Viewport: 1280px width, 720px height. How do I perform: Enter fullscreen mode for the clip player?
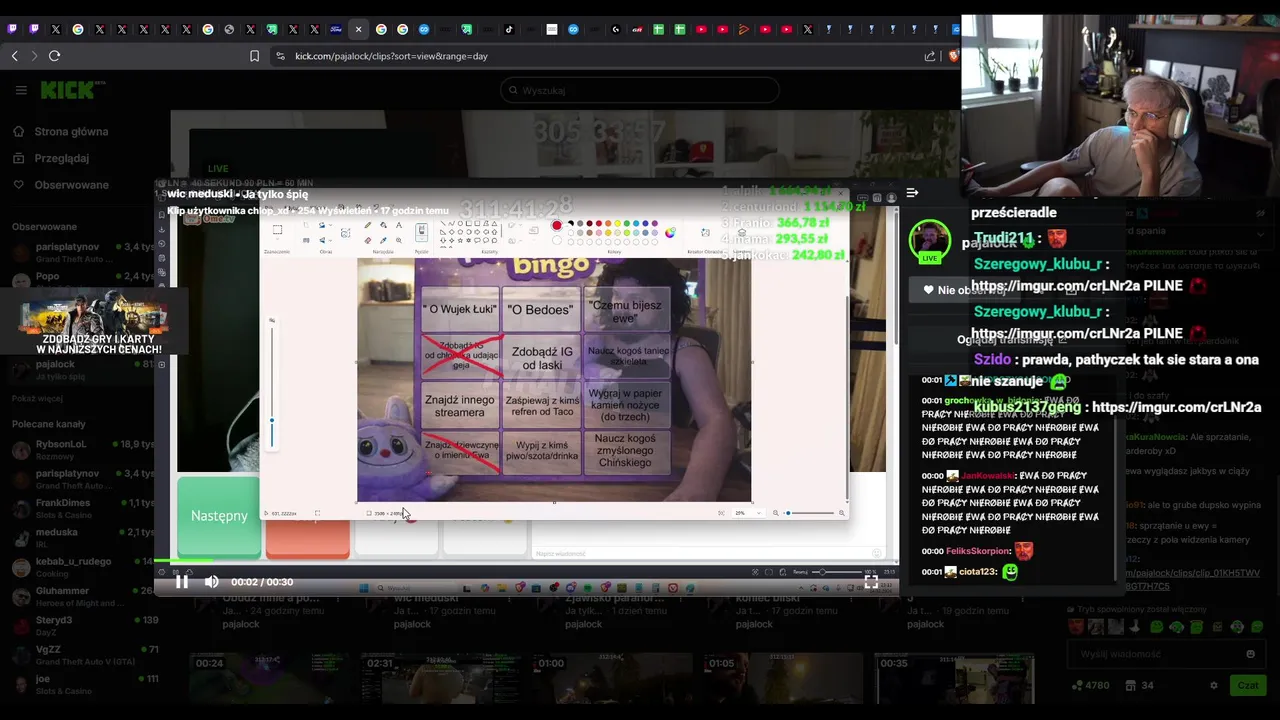click(871, 582)
